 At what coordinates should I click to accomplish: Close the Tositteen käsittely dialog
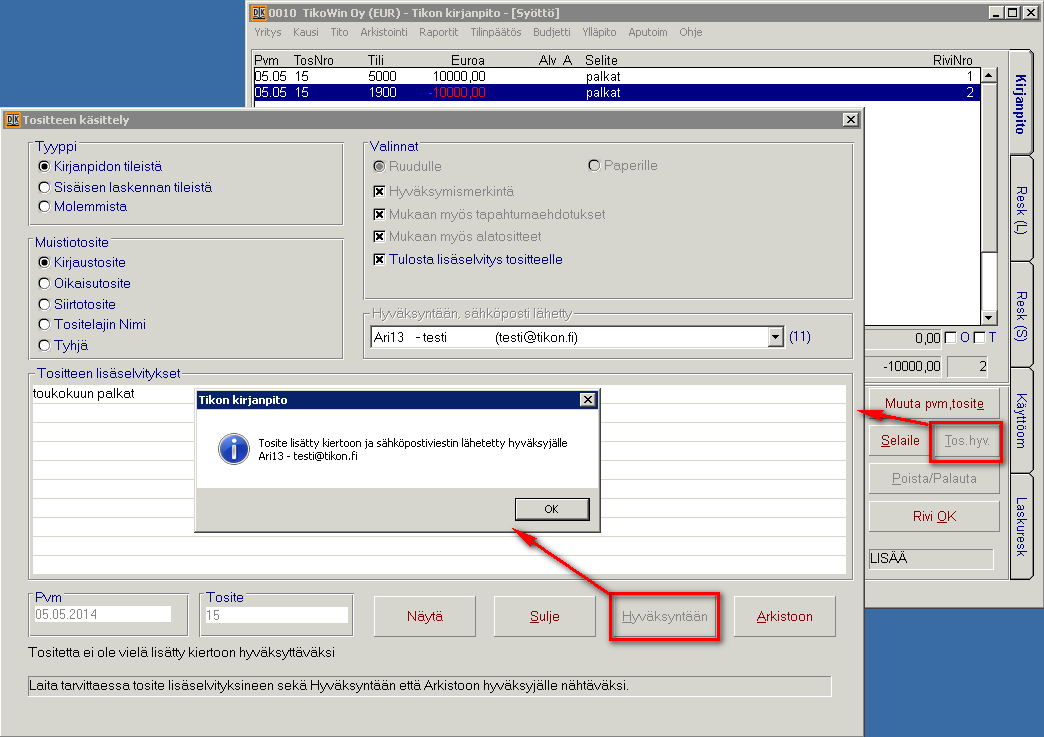tap(850, 120)
